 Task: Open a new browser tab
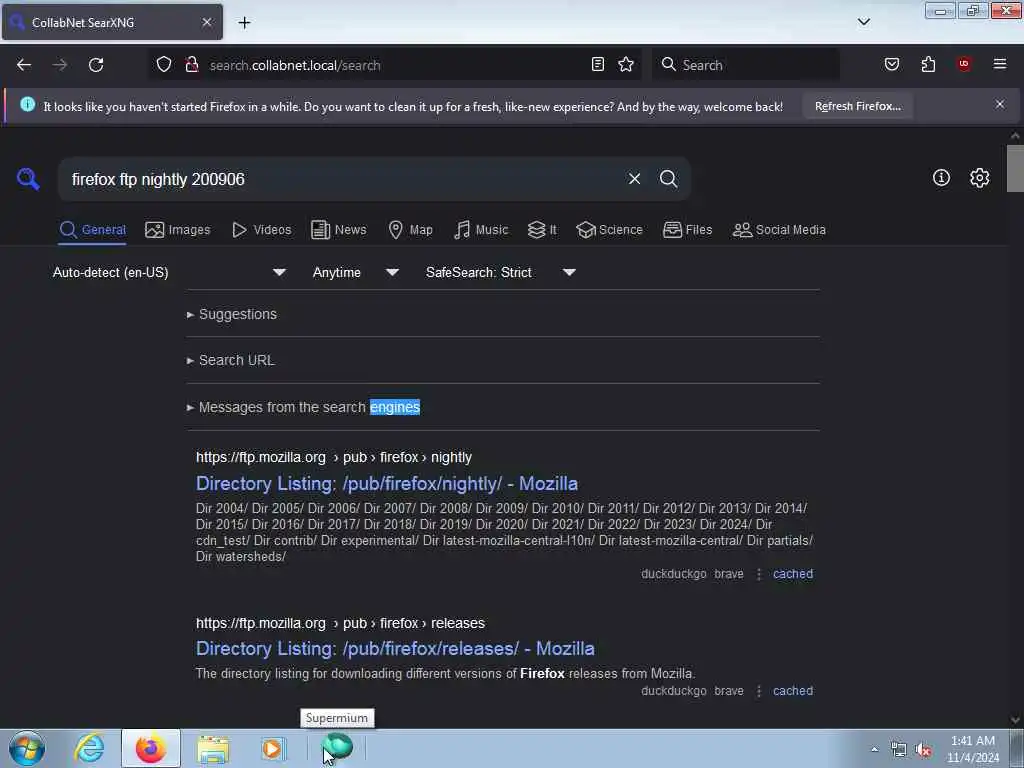click(244, 23)
